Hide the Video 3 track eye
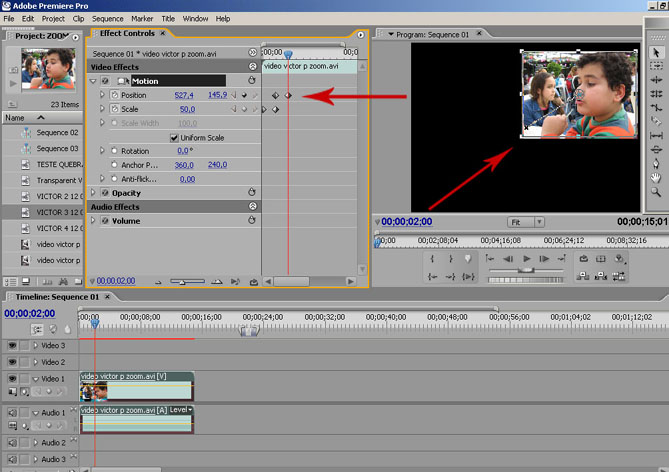The width and height of the screenshot is (669, 472). (x=13, y=345)
